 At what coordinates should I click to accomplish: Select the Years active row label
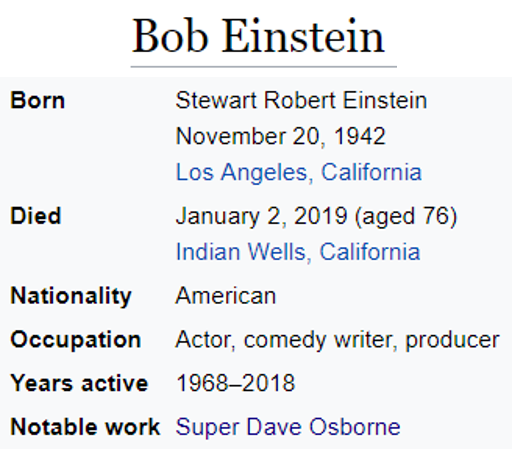tap(79, 383)
